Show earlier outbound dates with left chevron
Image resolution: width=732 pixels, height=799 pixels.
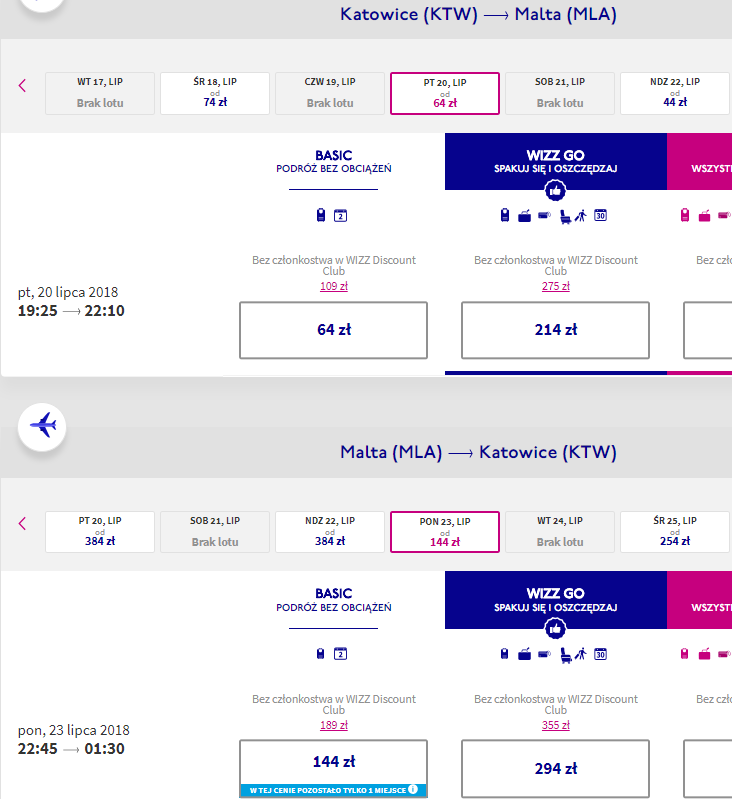22,86
